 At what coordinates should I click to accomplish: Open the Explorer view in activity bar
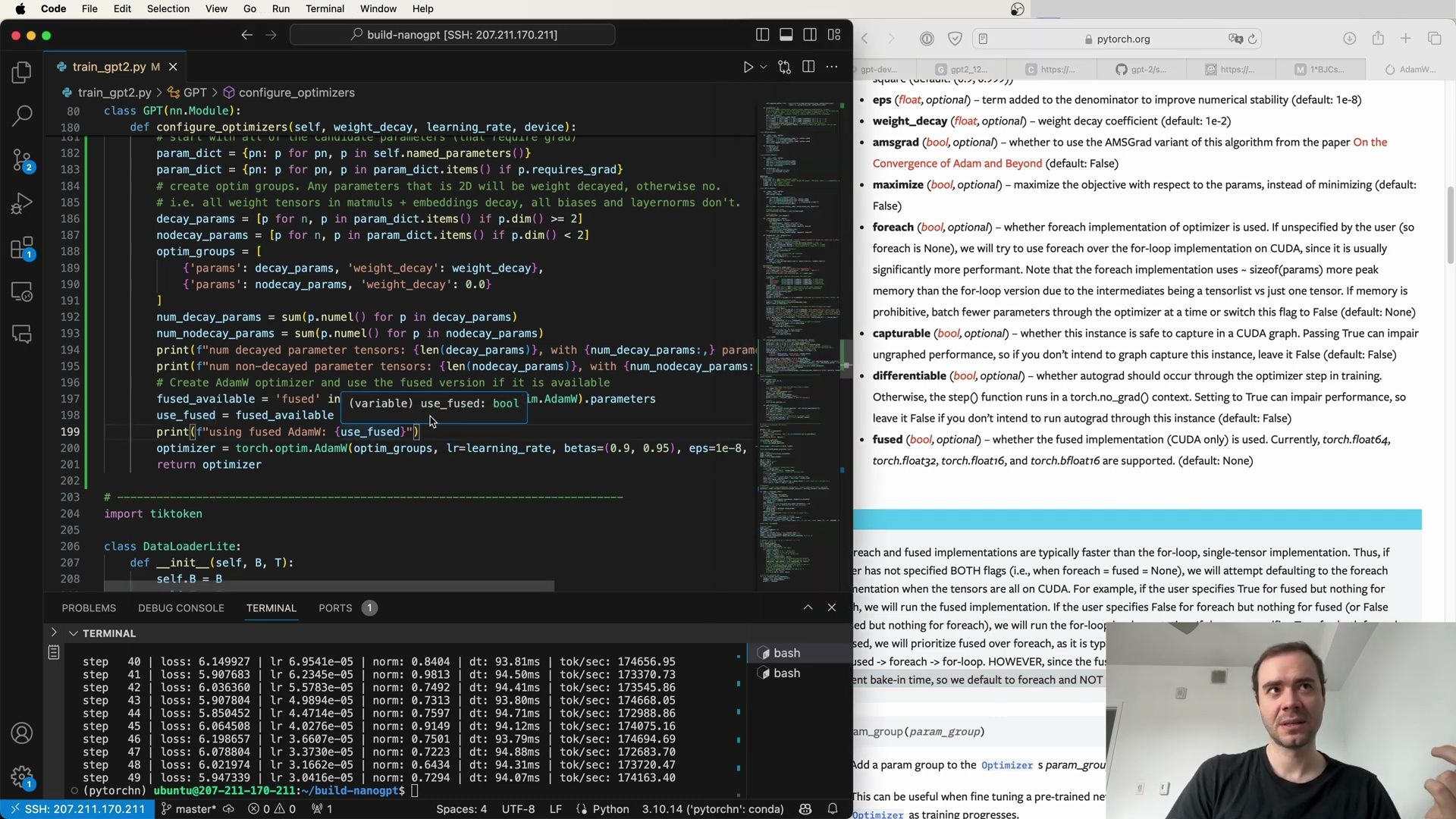pos(22,72)
